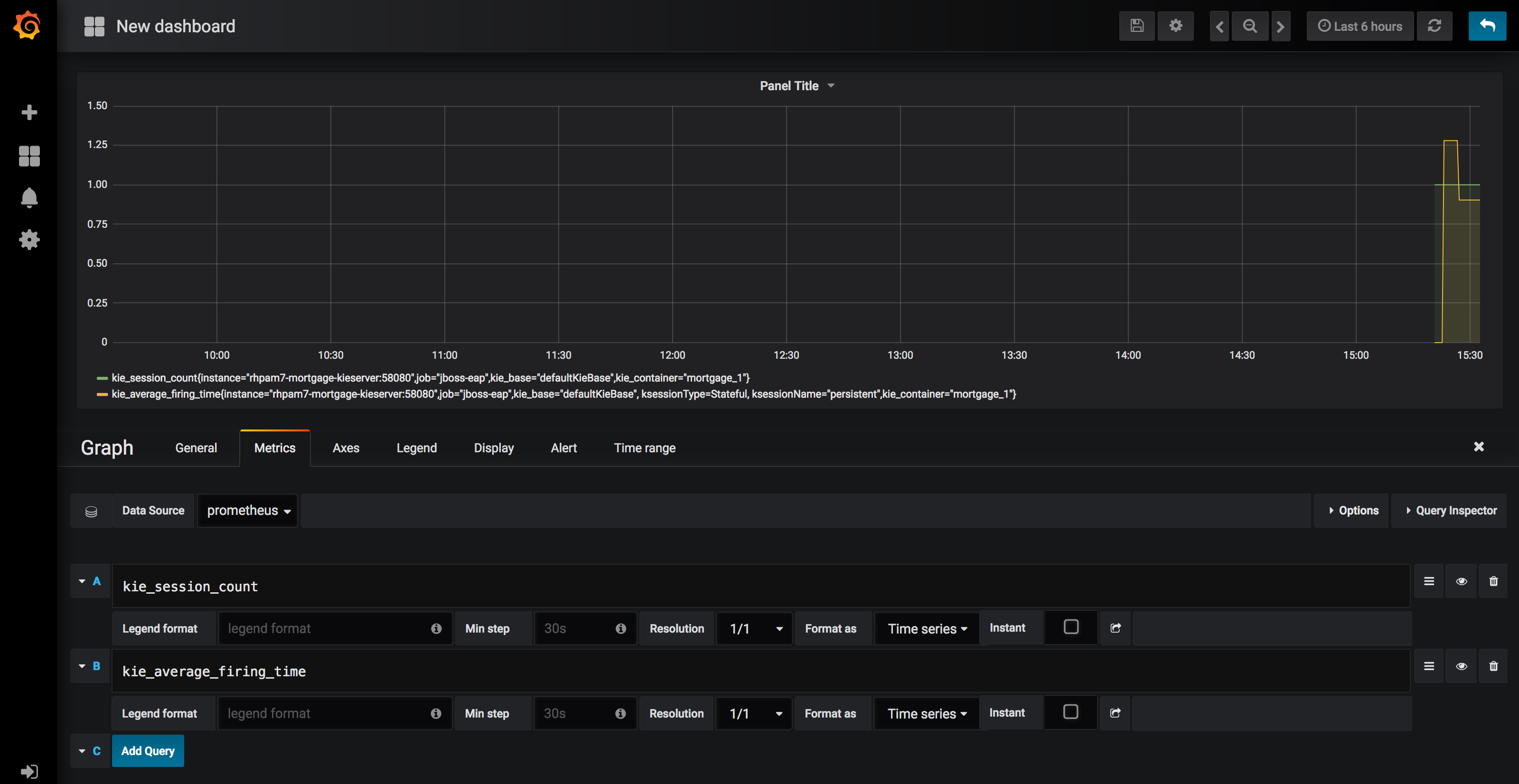Toggle the Instant checkbox for kie_average_firing_time
1519x784 pixels.
[1070, 712]
